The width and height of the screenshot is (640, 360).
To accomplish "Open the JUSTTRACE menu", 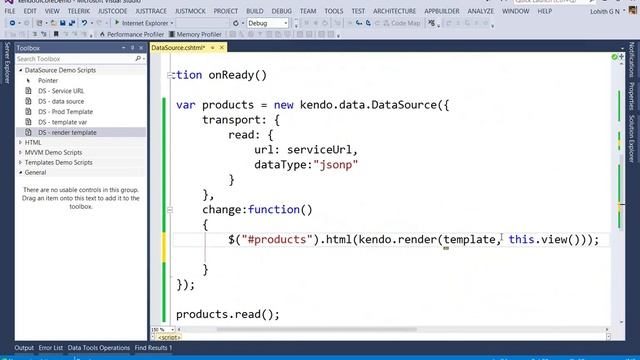I will [x=151, y=11].
